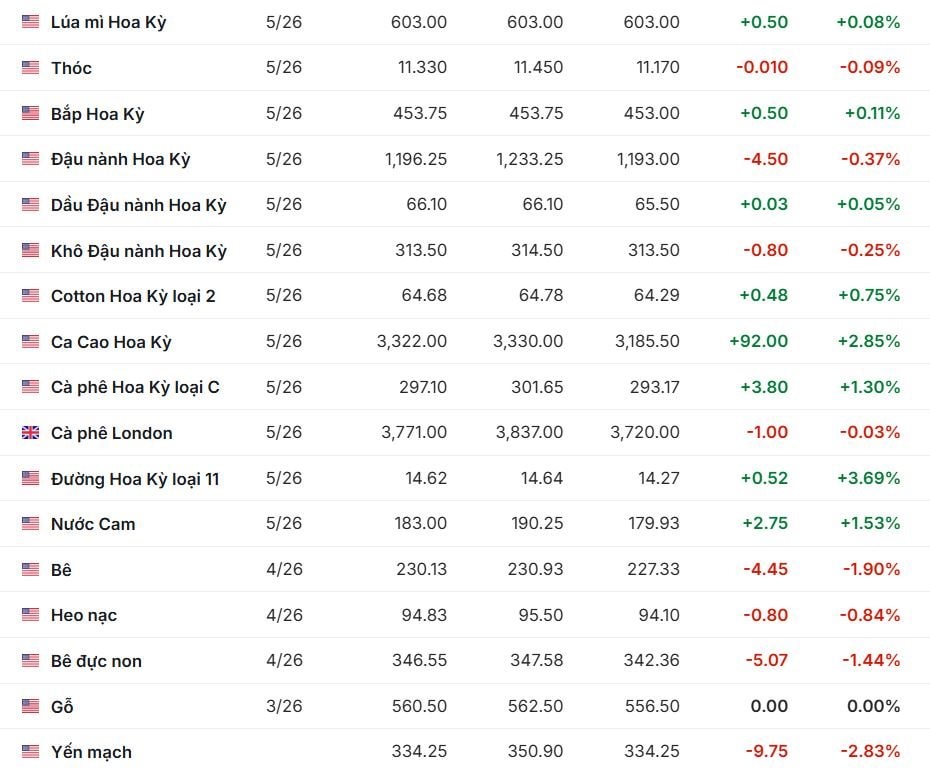Click Ca Cao's +2.85% change value
This screenshot has width=930, height=773.
(870, 341)
